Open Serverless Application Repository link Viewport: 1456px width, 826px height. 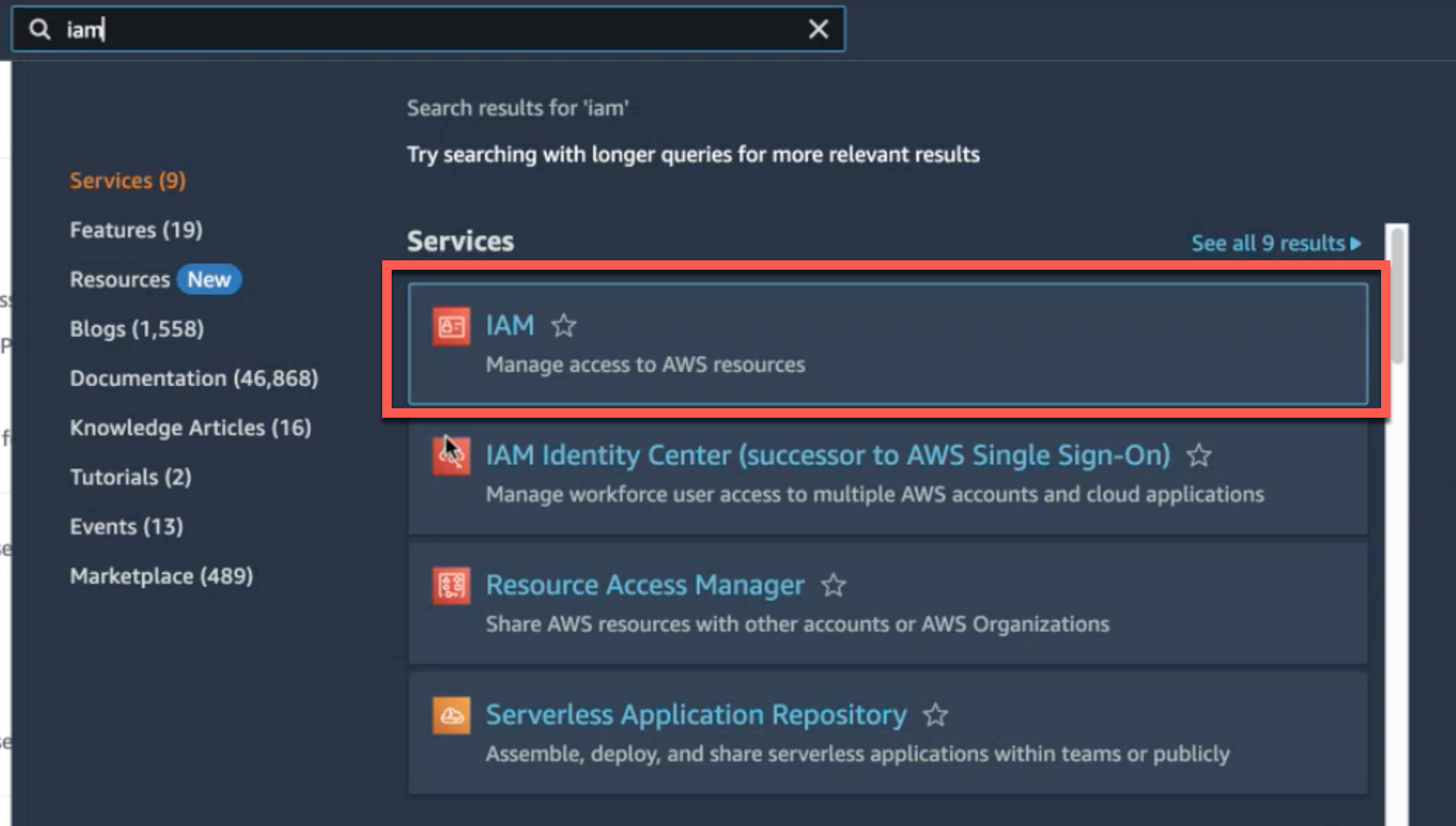pos(696,715)
